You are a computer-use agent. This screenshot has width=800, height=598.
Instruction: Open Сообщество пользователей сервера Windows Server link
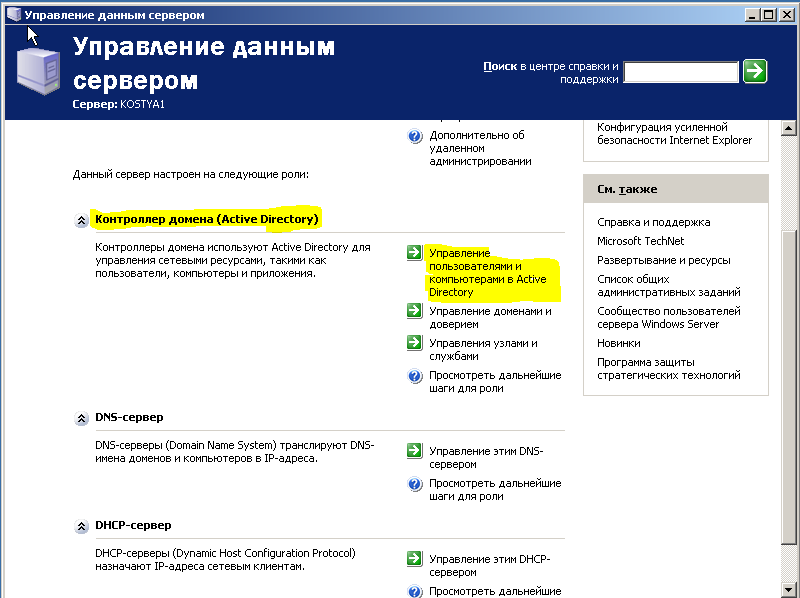[x=668, y=317]
